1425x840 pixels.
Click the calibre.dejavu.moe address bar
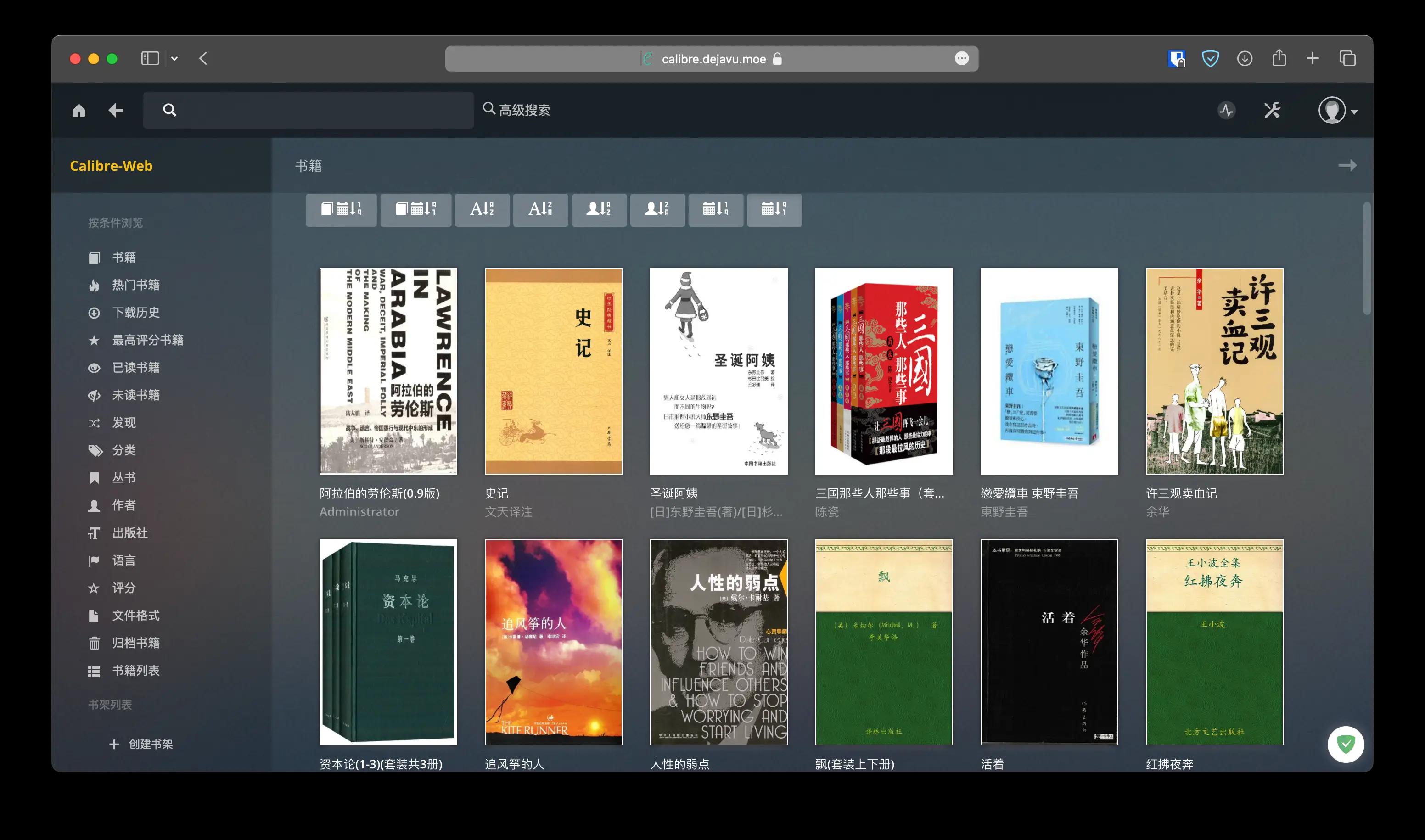tap(712, 59)
